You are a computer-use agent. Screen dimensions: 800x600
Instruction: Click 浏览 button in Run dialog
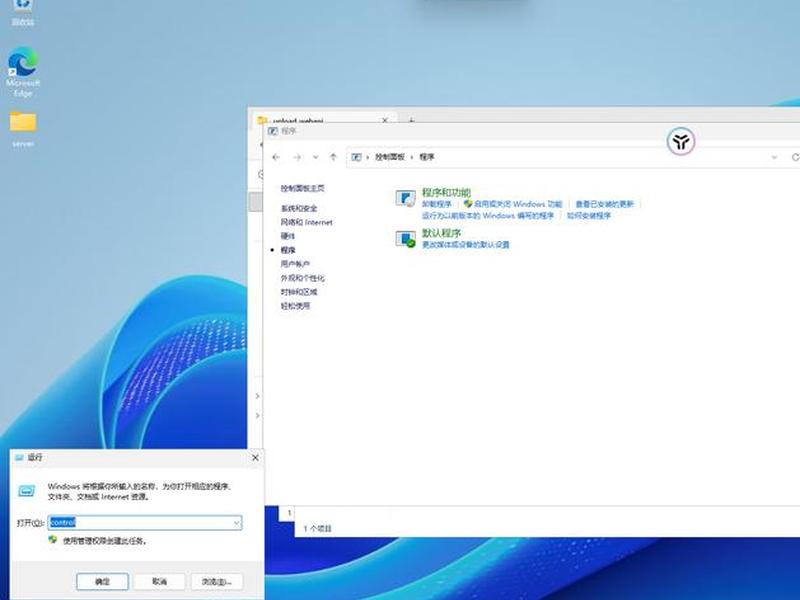coord(217,581)
